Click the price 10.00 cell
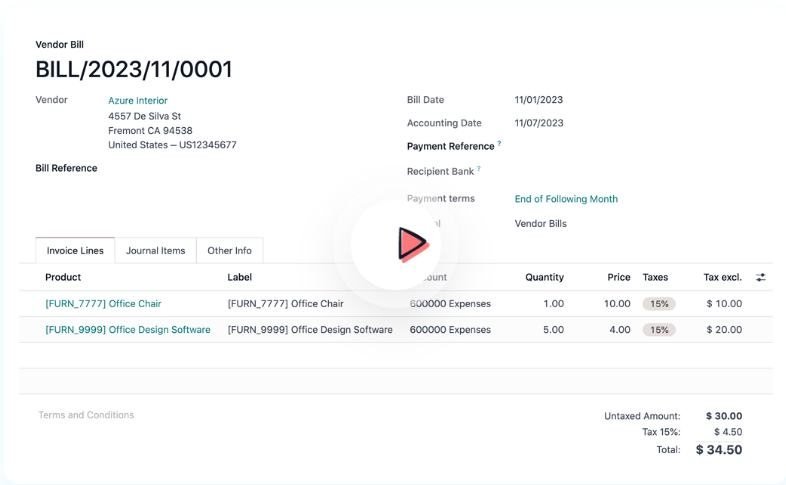 [x=617, y=304]
